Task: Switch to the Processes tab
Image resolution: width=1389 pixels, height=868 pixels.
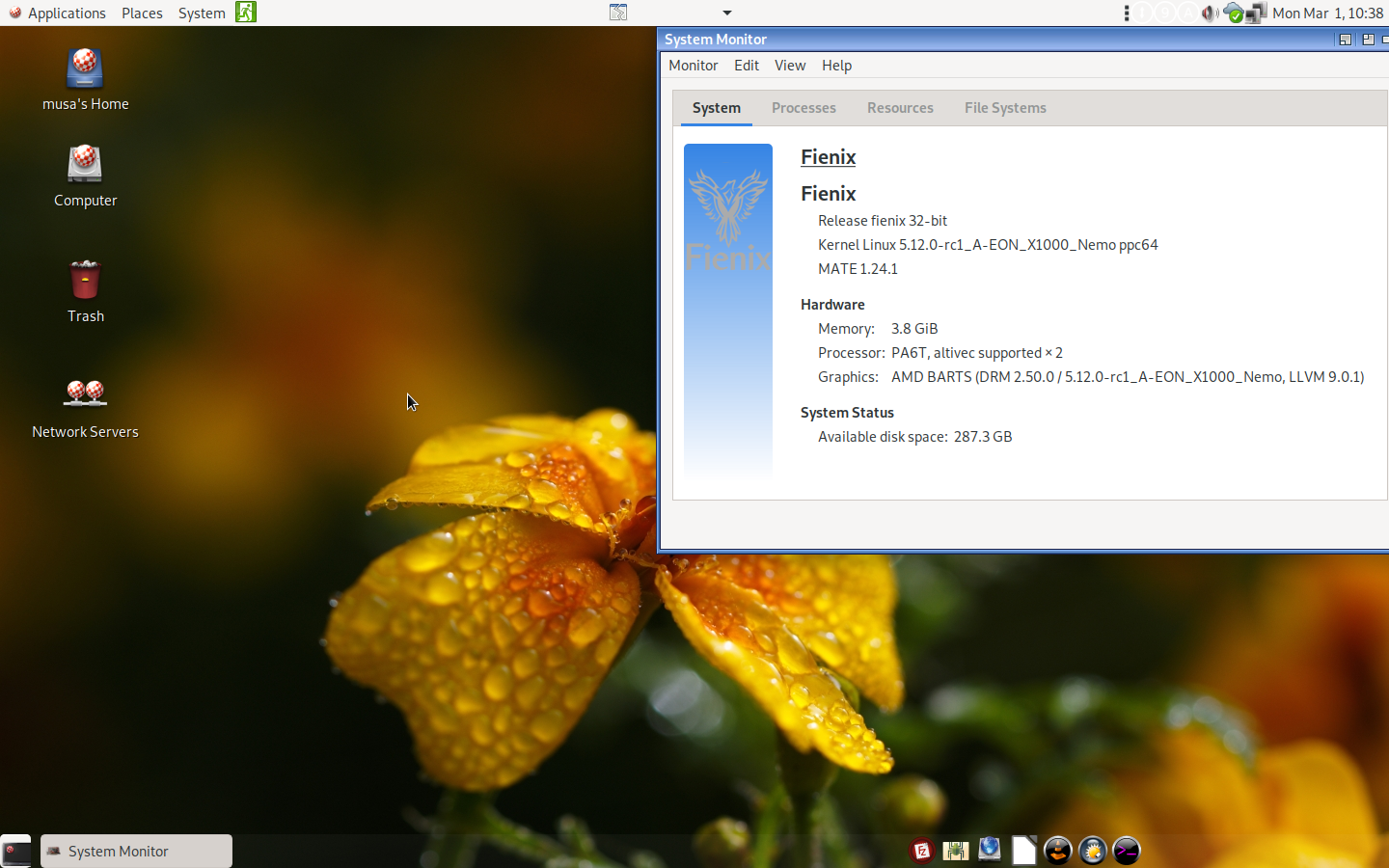Action: coord(803,108)
